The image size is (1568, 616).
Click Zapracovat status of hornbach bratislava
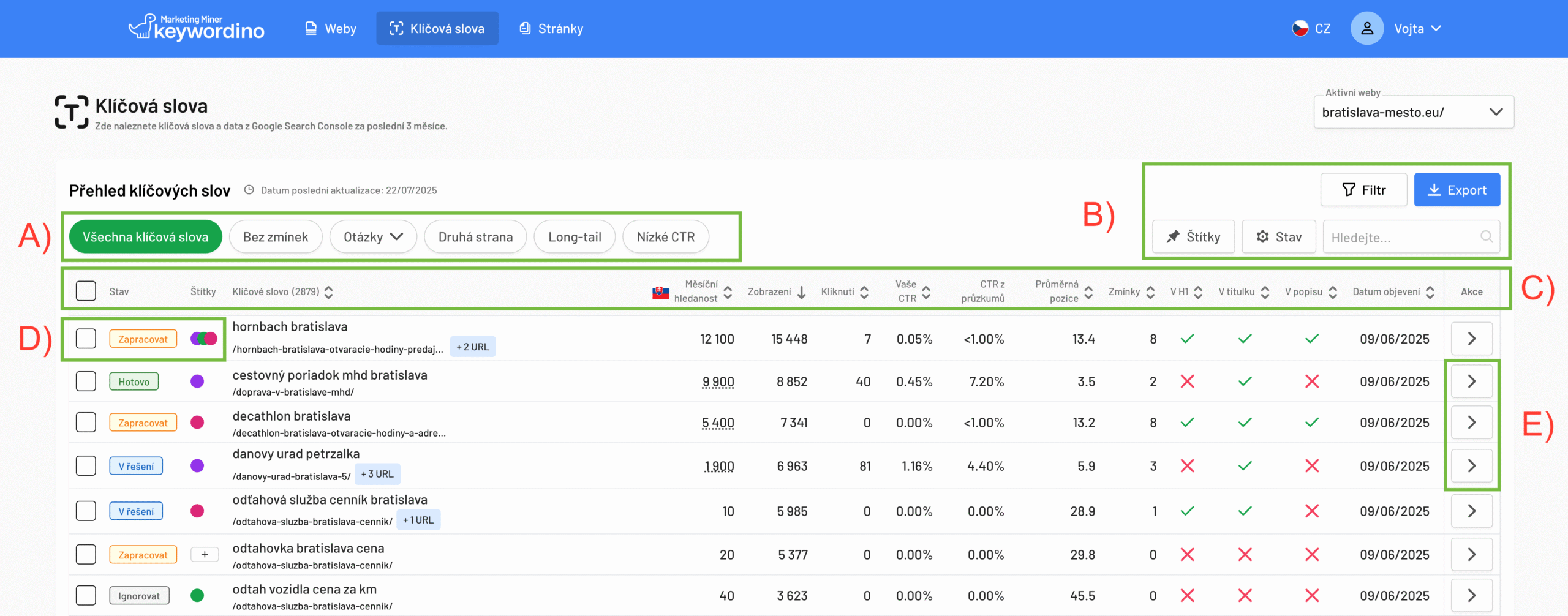pos(143,339)
